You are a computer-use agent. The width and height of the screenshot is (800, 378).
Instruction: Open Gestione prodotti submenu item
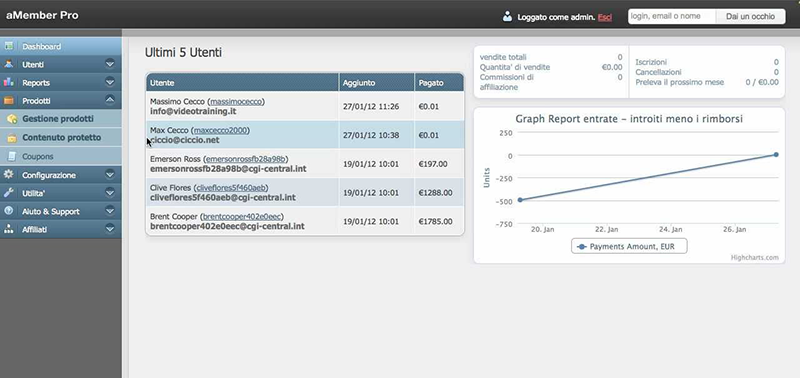(61, 119)
